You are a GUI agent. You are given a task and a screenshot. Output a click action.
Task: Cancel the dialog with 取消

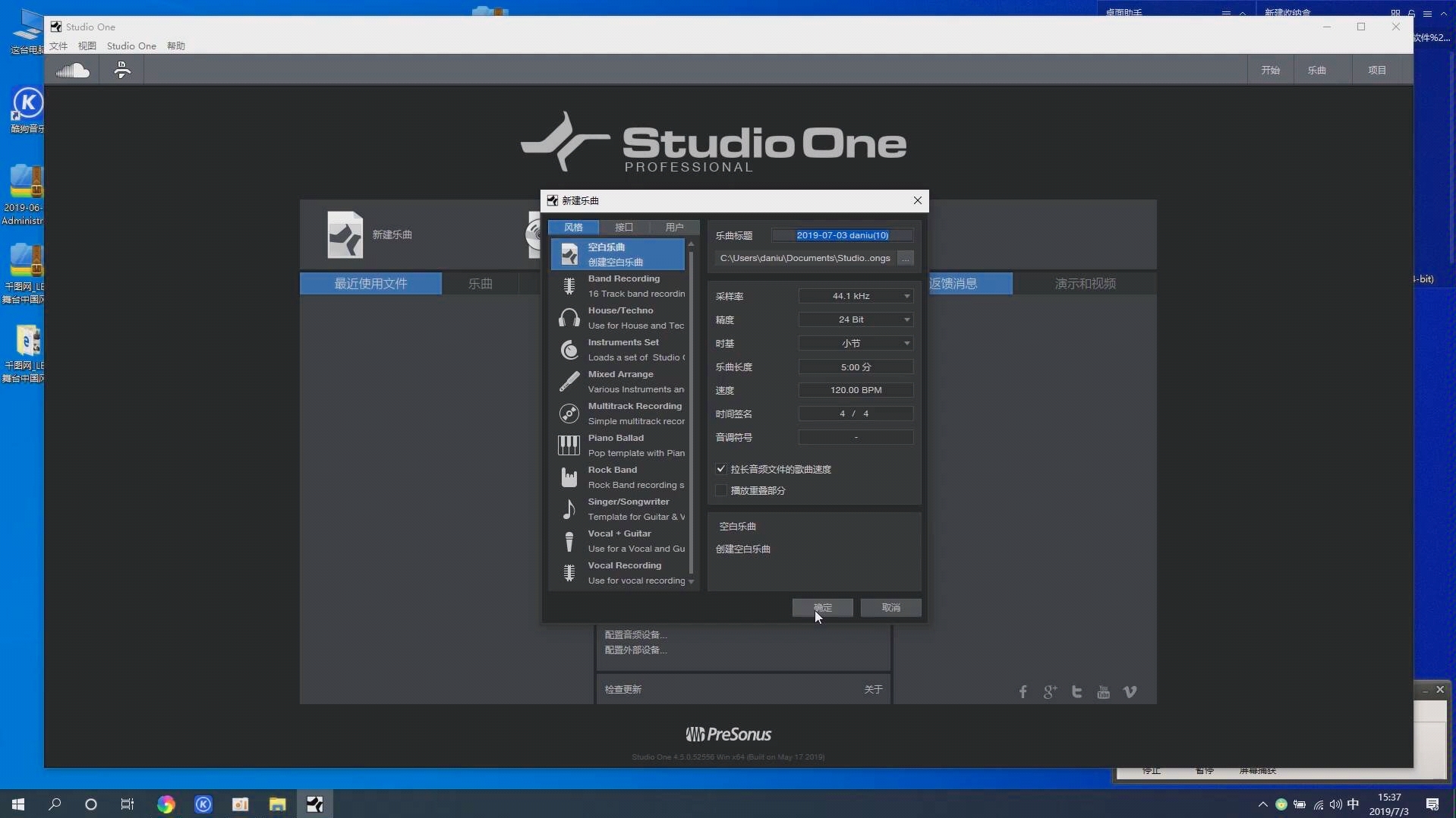click(x=891, y=607)
